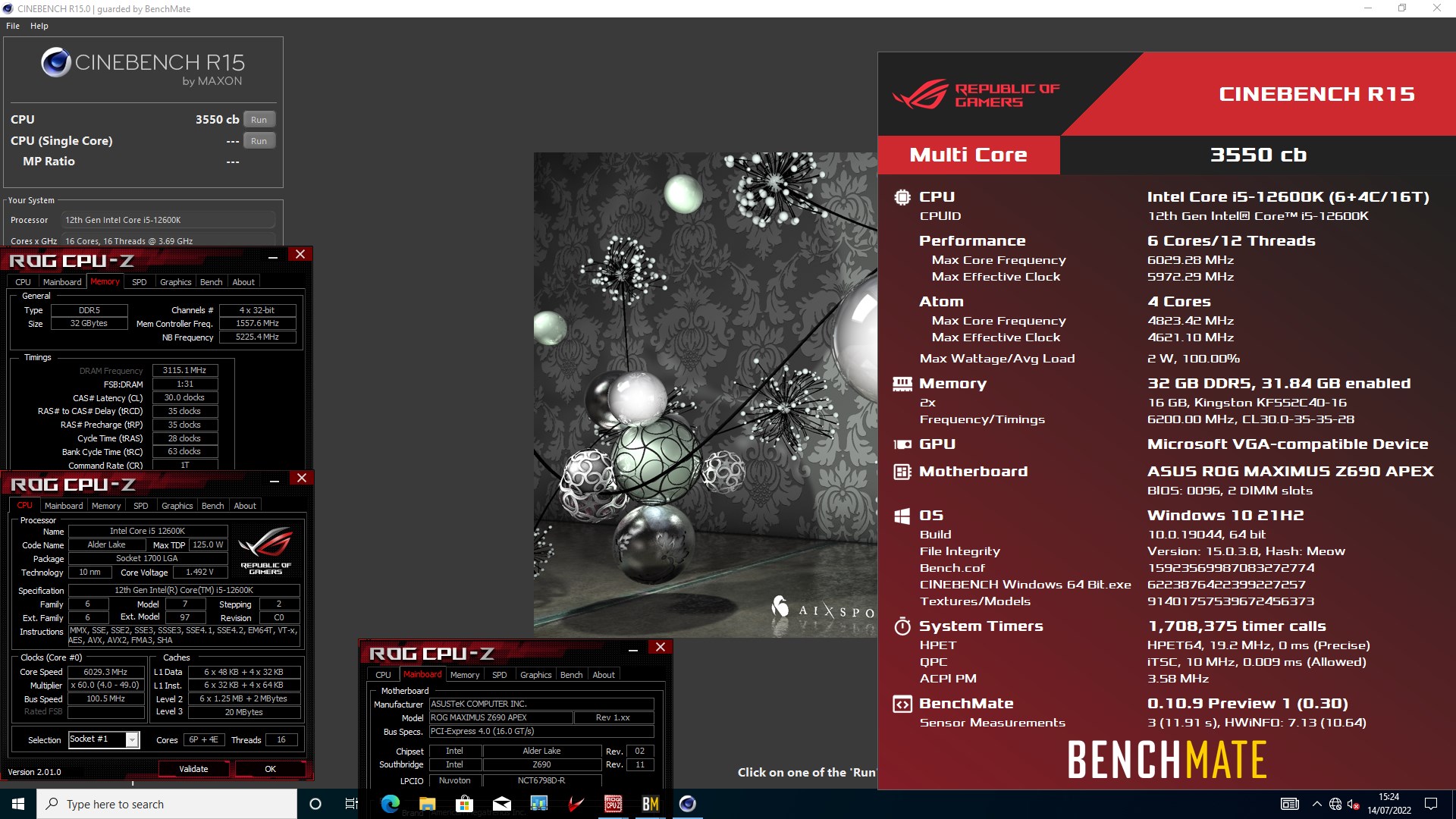The width and height of the screenshot is (1456, 819).
Task: Launch Microsoft Edge from the taskbar
Action: [390, 804]
